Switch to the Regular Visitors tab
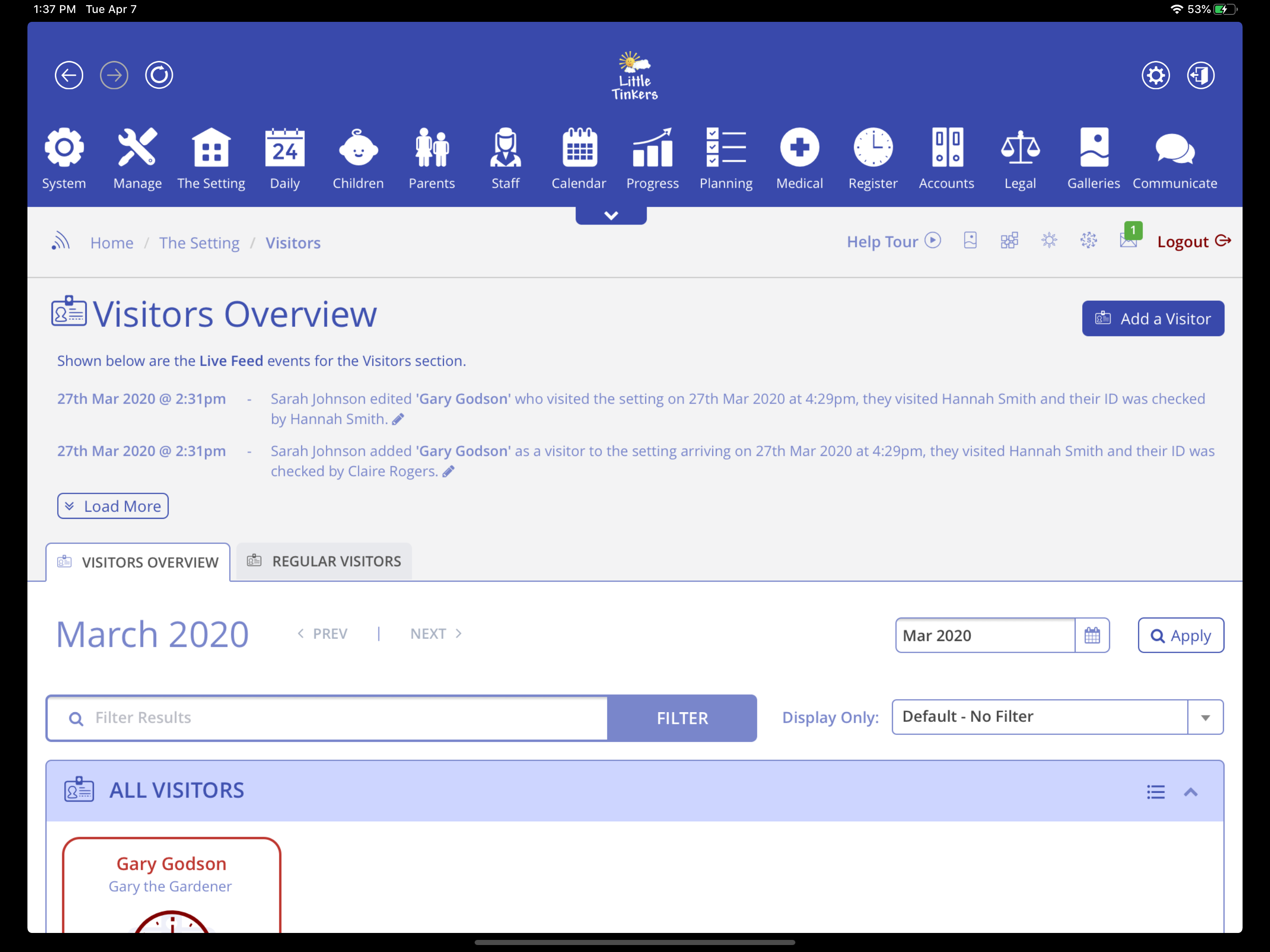This screenshot has width=1270, height=952. (x=324, y=561)
